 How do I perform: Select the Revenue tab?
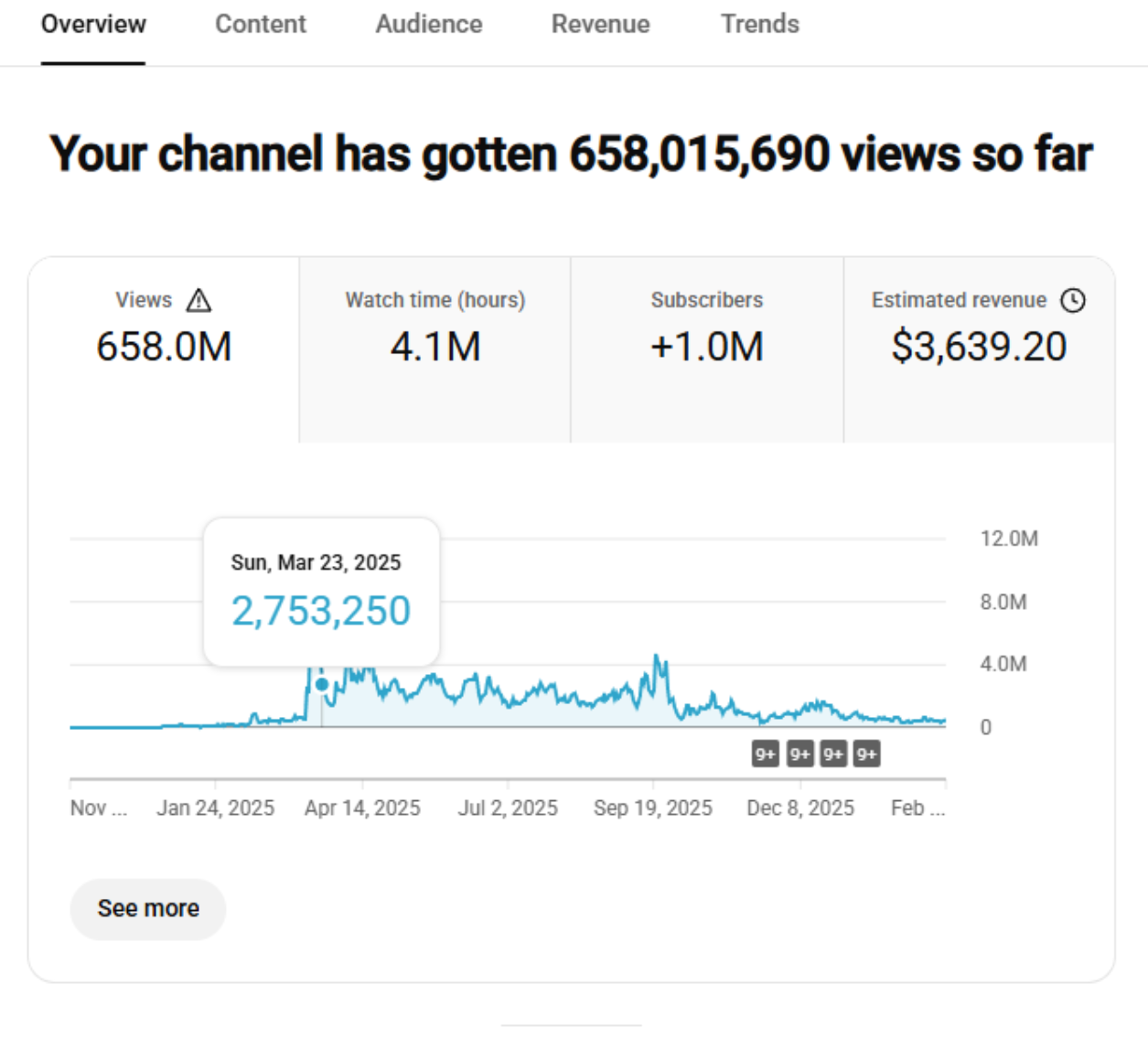(600, 25)
